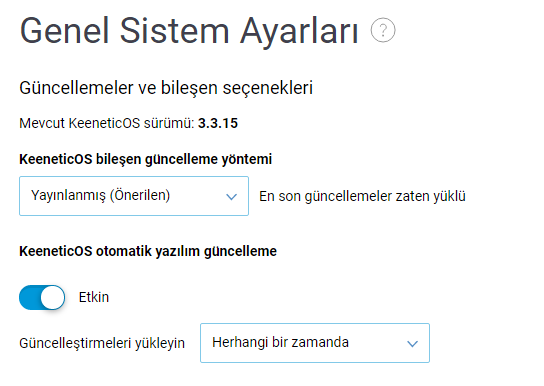Open the Yayınlanmış (Önerilen) update method dropdown
Screen dimensions: 544x386
[x=134, y=196]
